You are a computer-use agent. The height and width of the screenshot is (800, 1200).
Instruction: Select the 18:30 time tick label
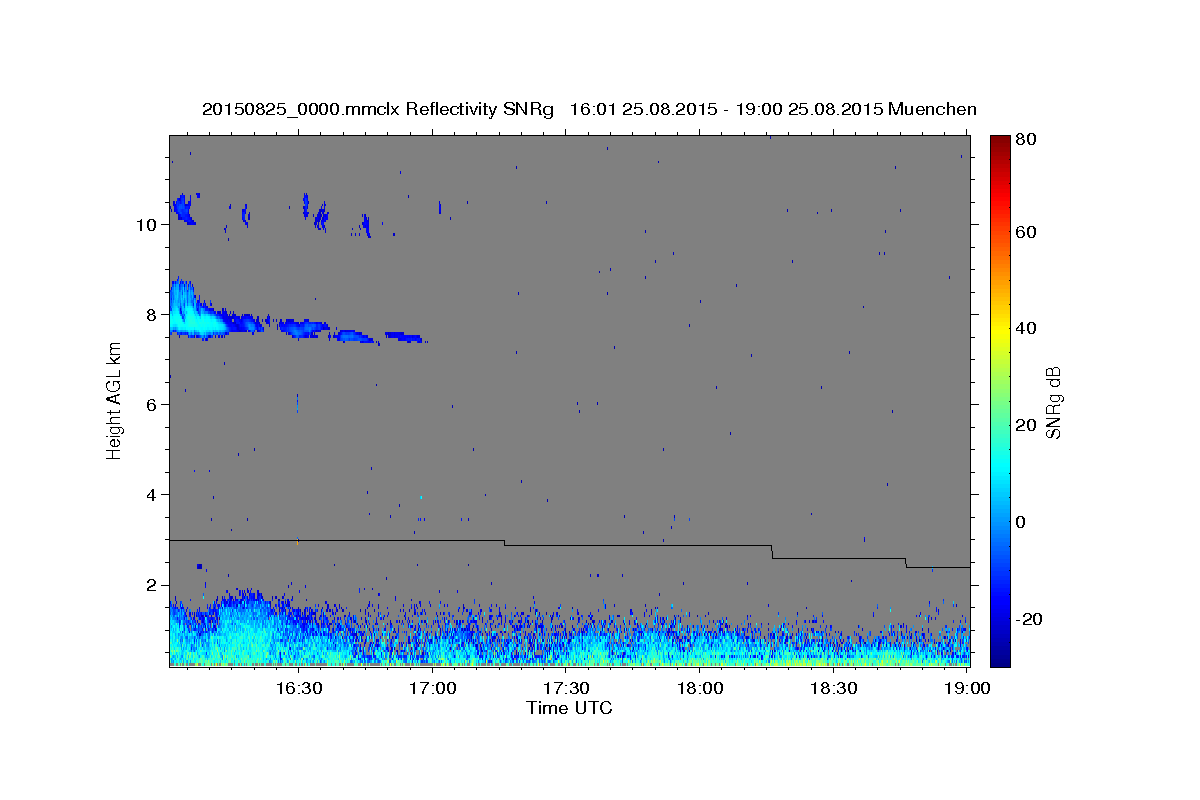point(834,688)
